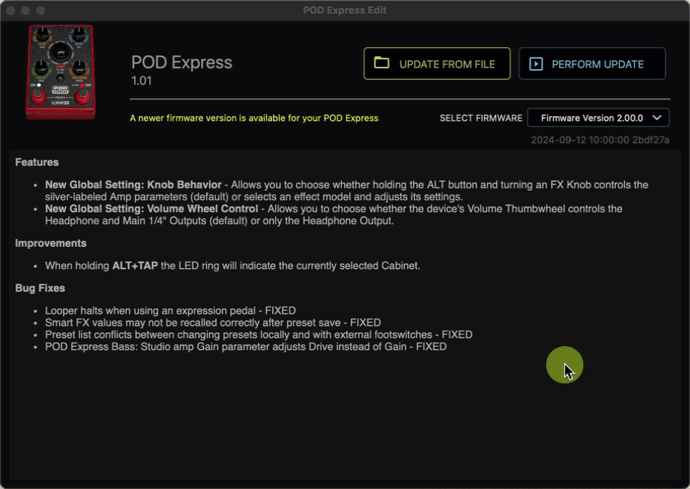Close the POD Express Edit window
Screen dimensions: 690x489
(x=11, y=10)
